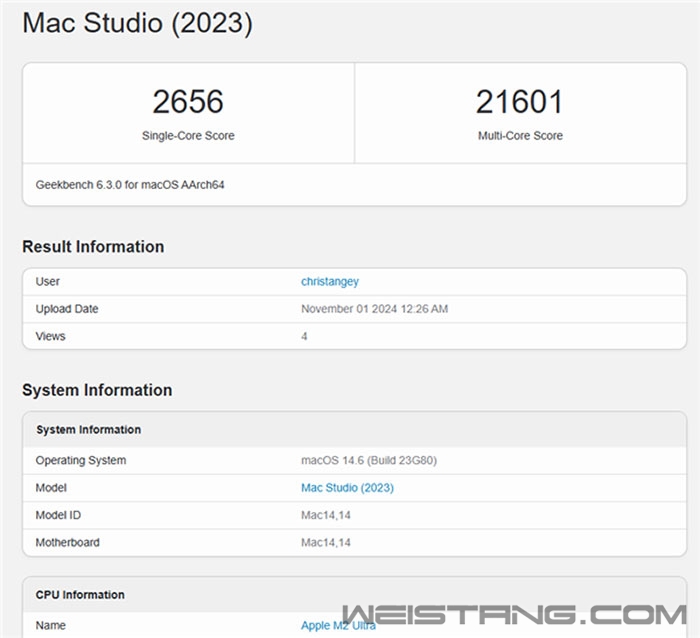Viewport: 700px width, 638px height.
Task: Click the Mac Studio (2023) page title
Action: coord(138,23)
